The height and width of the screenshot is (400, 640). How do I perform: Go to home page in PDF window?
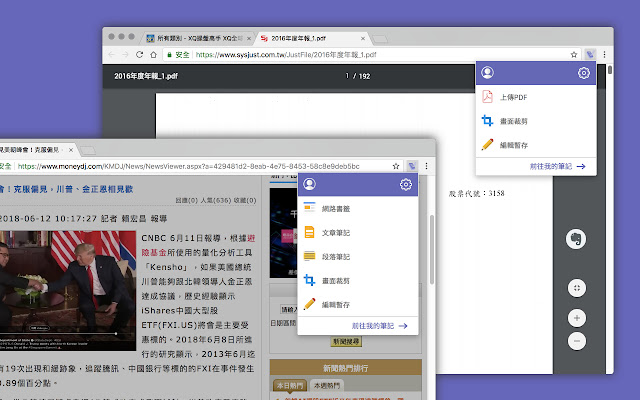click(153, 54)
